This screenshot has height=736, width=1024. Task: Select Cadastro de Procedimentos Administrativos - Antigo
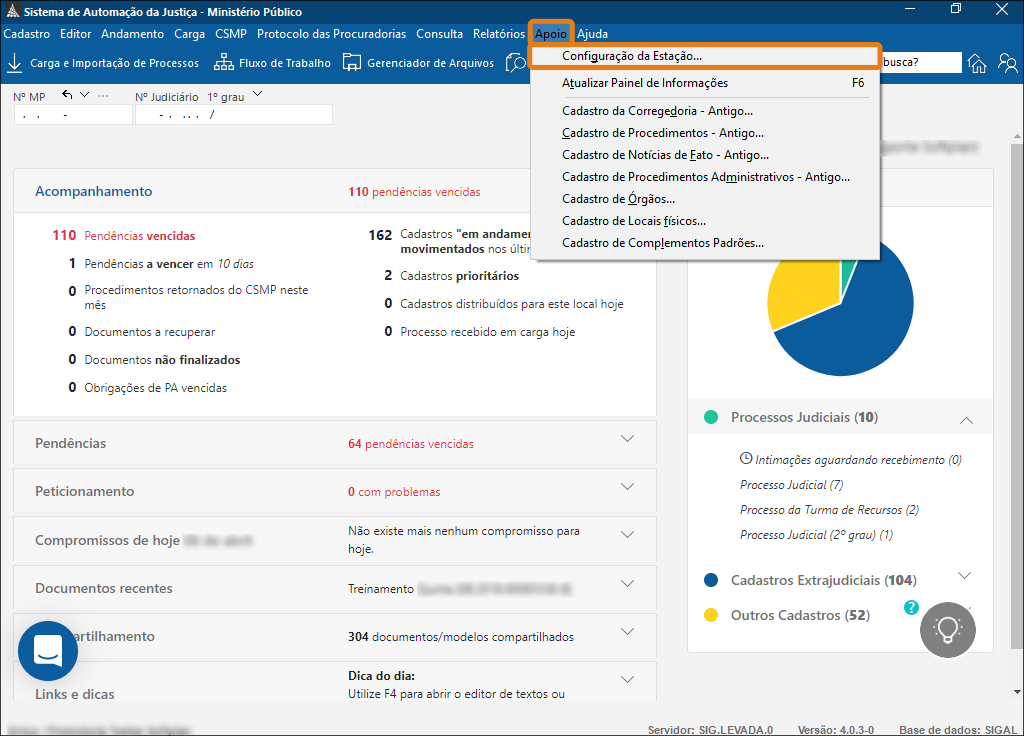[x=705, y=177]
